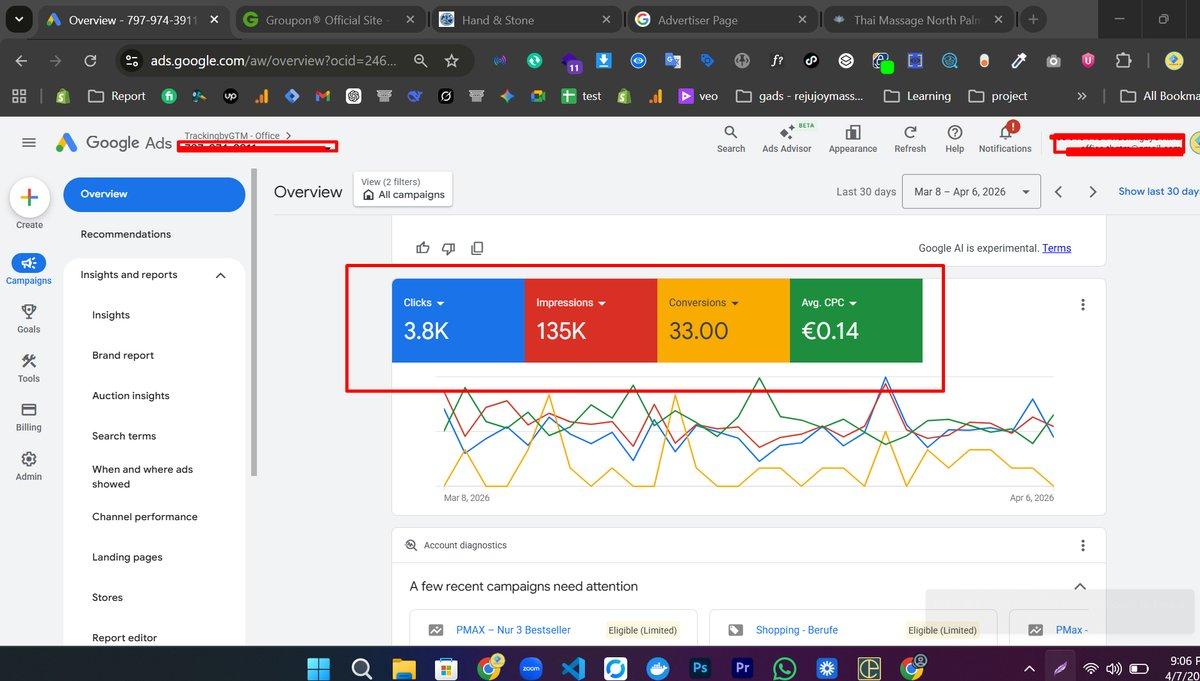Open Ads Advisor beta
The width and height of the screenshot is (1200, 681).
787,139
